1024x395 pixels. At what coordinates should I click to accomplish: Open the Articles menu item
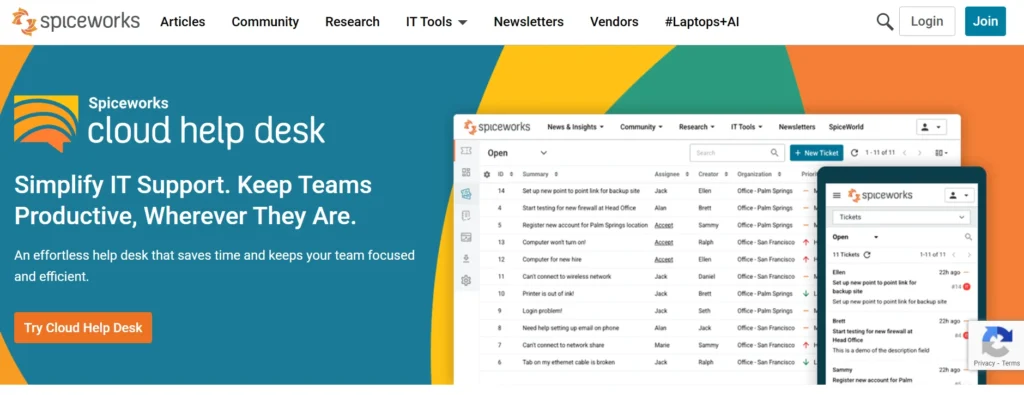click(x=183, y=22)
